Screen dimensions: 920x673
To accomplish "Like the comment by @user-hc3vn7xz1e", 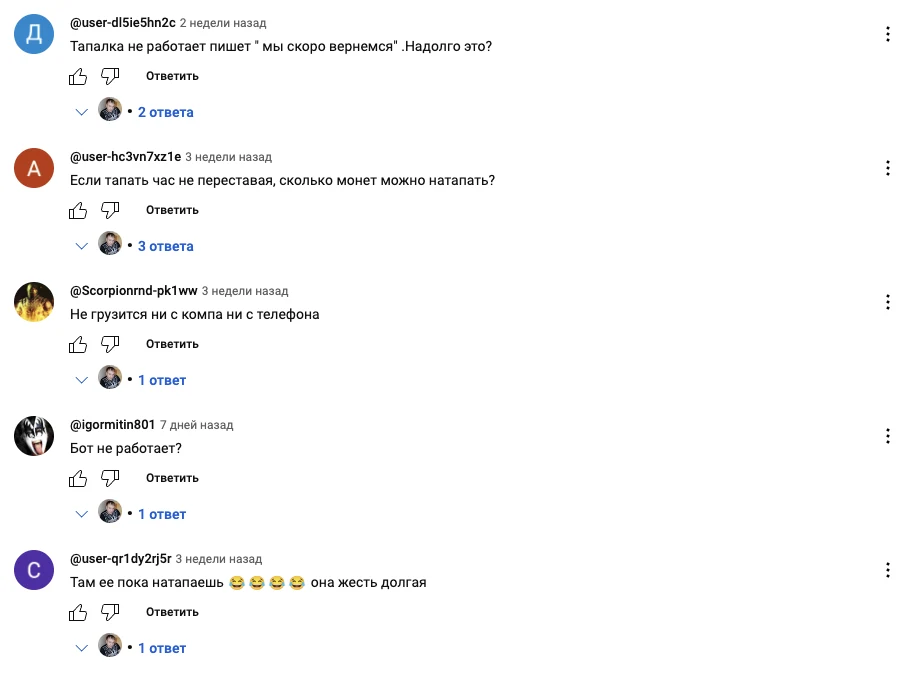I will (x=78, y=210).
